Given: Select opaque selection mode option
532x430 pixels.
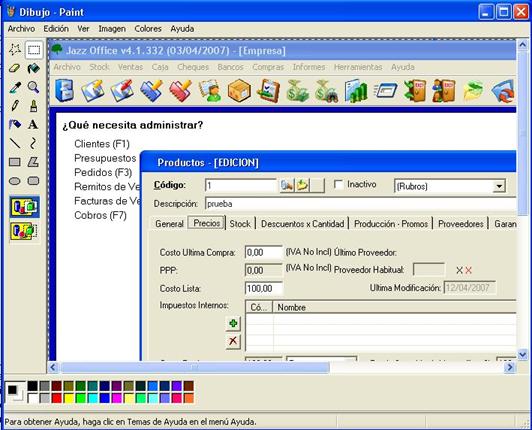Looking at the screenshot, I should point(24,207).
